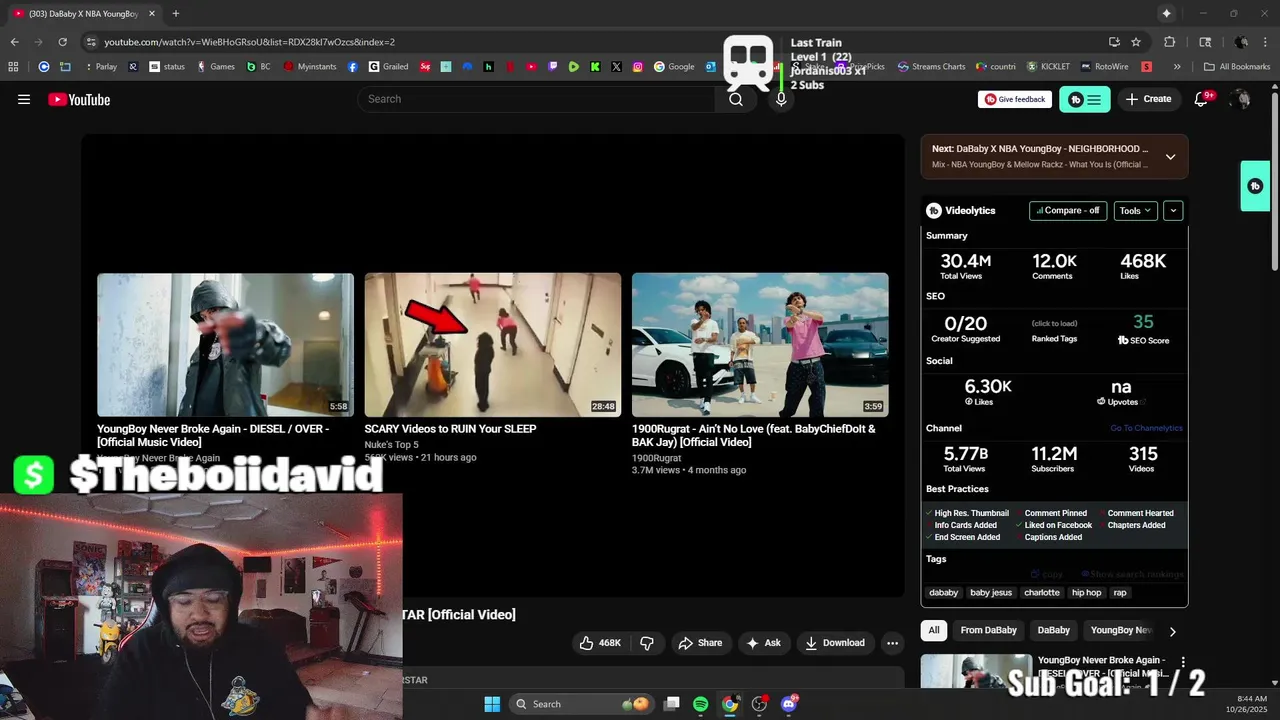Open the YouTube hamburger guide menu
This screenshot has width=1280, height=720.
click(24, 99)
